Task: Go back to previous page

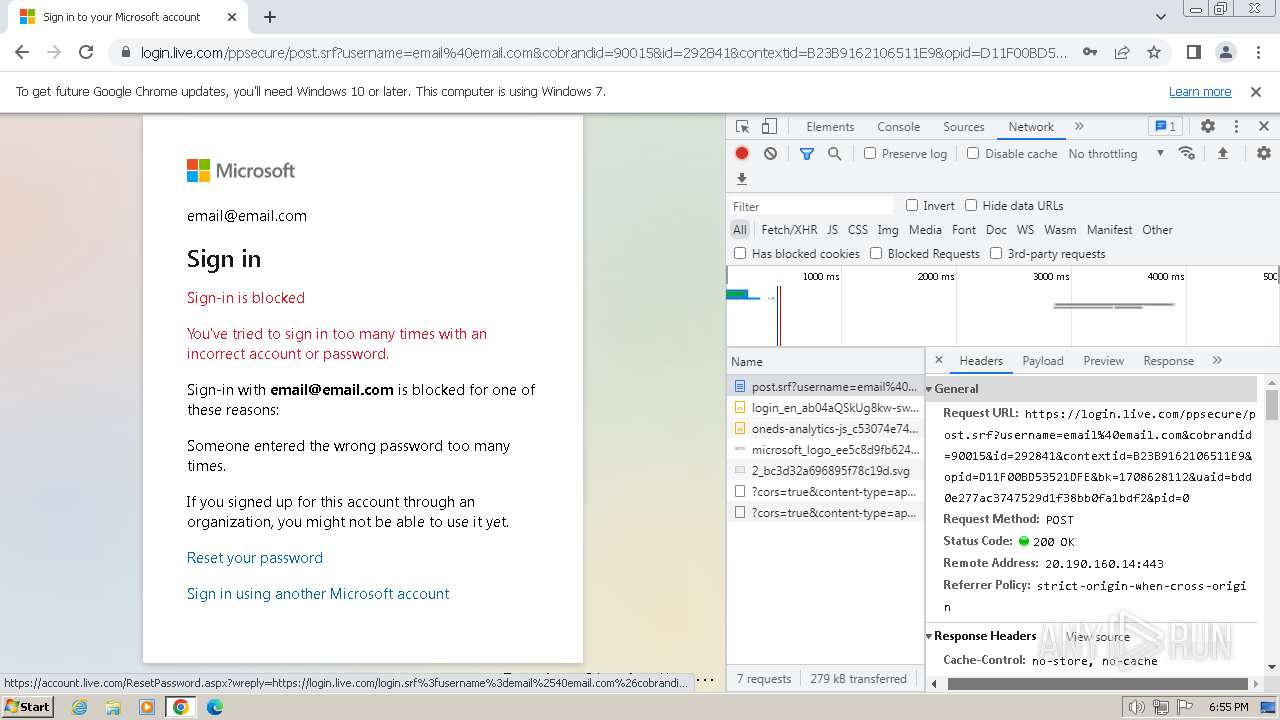Action: 22,52
